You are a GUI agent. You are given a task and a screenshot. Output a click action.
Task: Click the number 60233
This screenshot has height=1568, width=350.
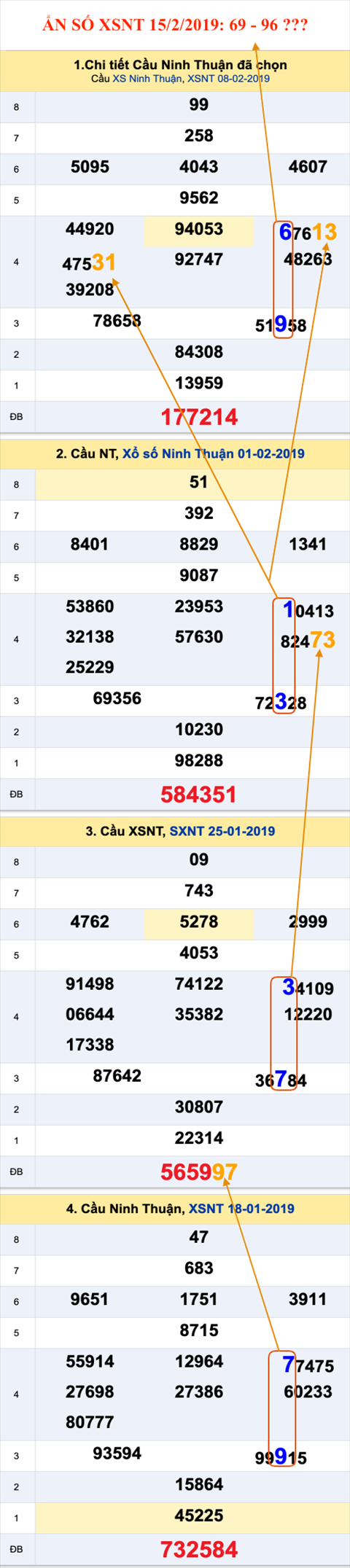point(308,1392)
